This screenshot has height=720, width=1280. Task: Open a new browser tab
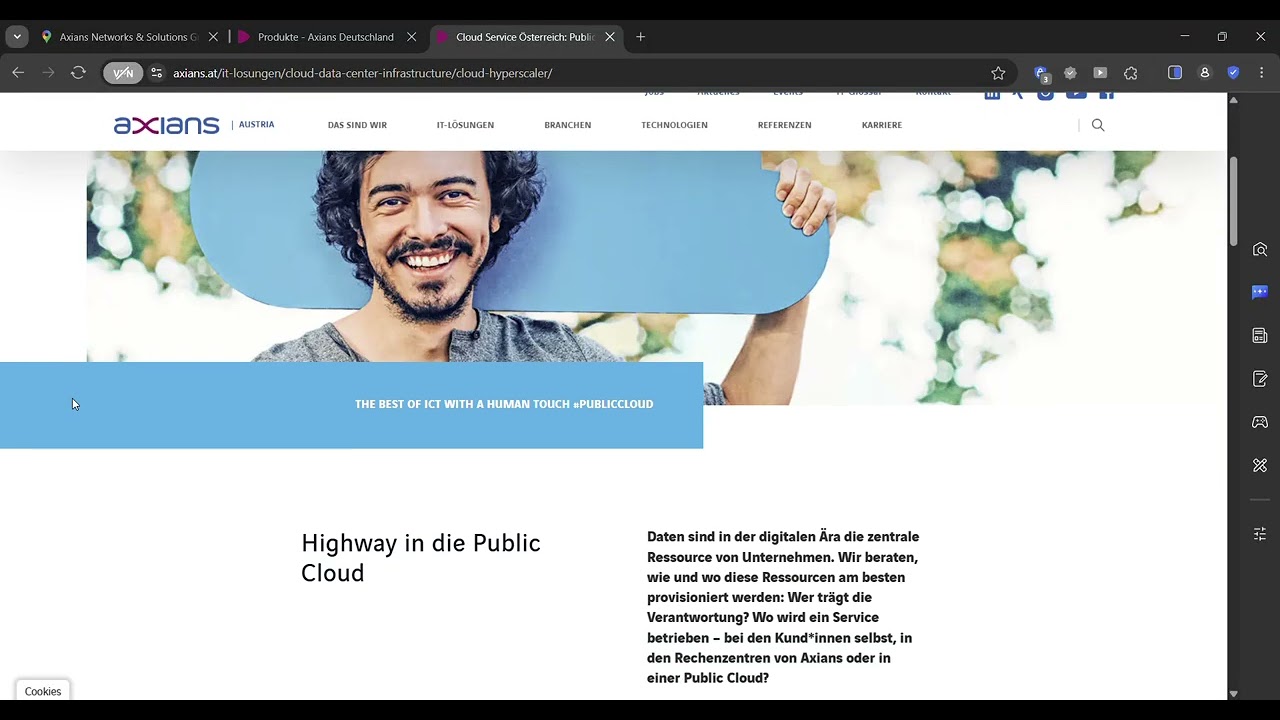click(x=641, y=37)
